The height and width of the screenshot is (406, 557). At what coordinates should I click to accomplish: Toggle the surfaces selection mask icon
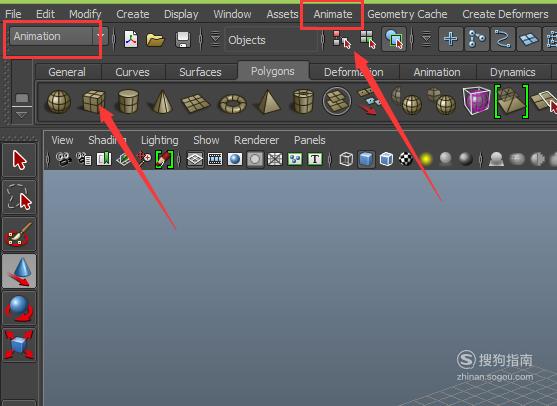click(529, 39)
